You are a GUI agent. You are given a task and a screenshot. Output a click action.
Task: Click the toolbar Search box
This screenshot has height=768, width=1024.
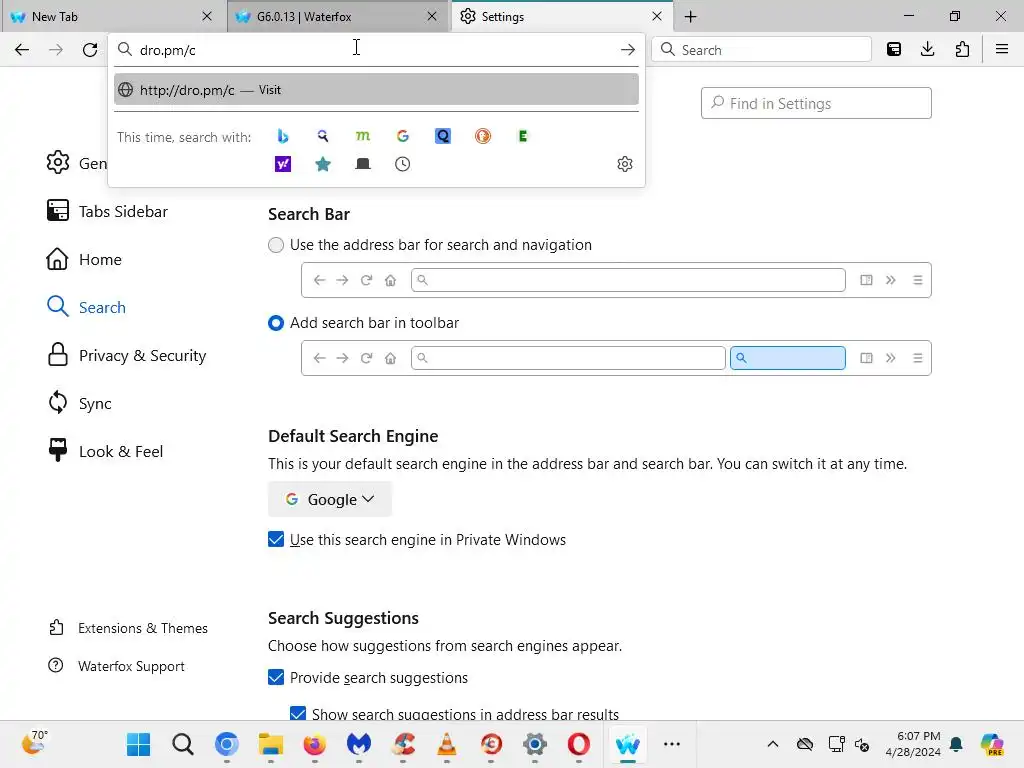[761, 50]
